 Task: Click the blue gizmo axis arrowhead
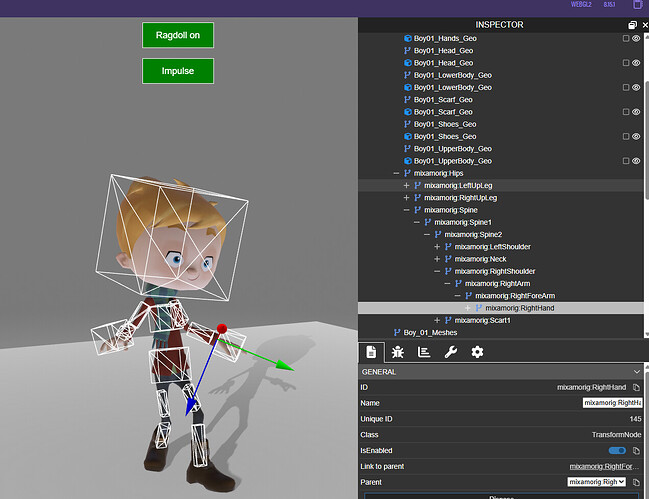(x=190, y=407)
